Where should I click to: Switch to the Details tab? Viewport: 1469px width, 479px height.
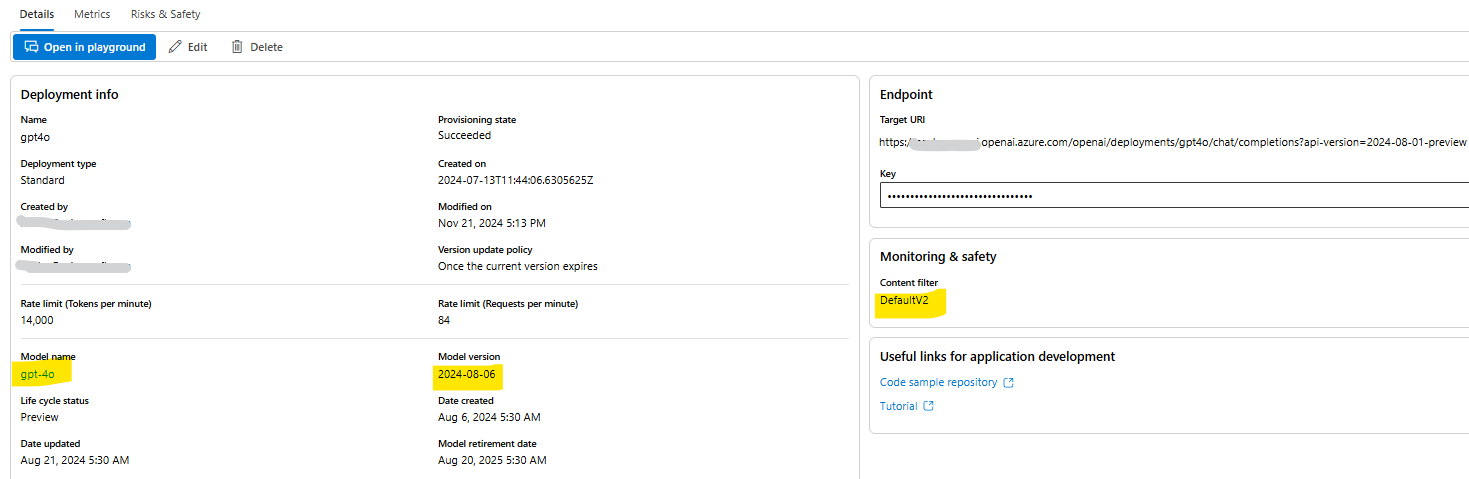(x=37, y=14)
